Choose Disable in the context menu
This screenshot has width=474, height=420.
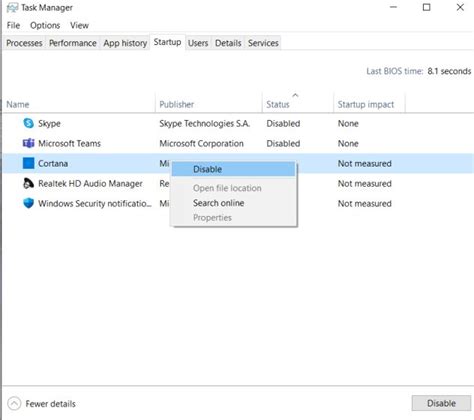pyautogui.click(x=233, y=169)
